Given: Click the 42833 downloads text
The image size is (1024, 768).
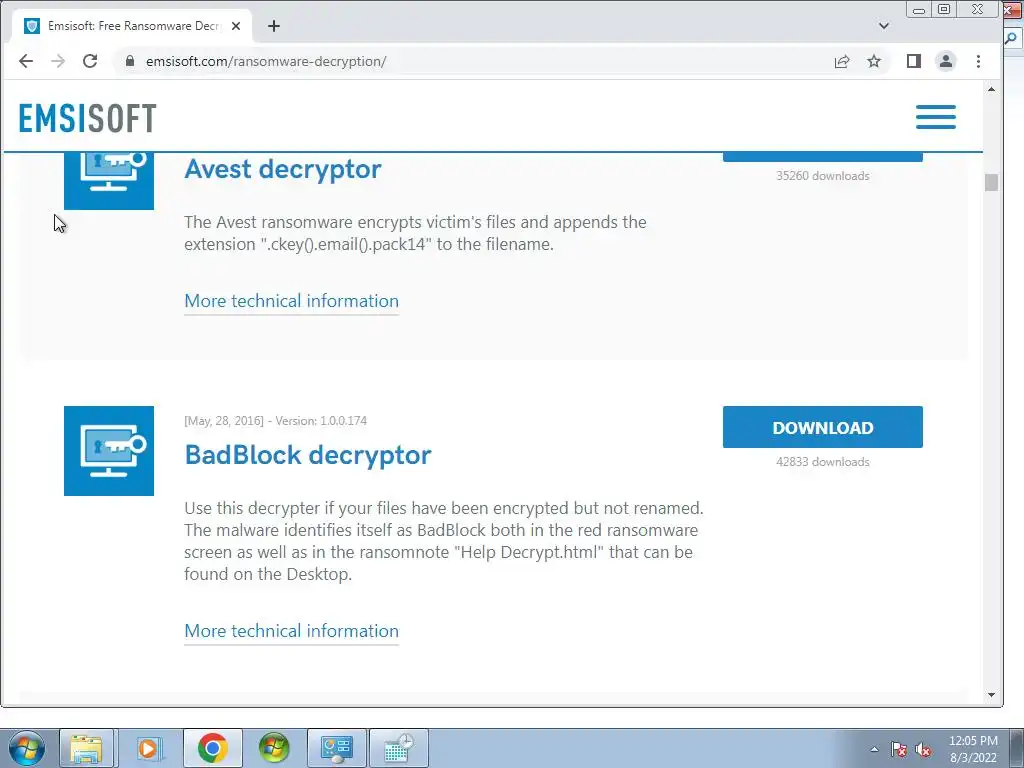Looking at the screenshot, I should [823, 462].
